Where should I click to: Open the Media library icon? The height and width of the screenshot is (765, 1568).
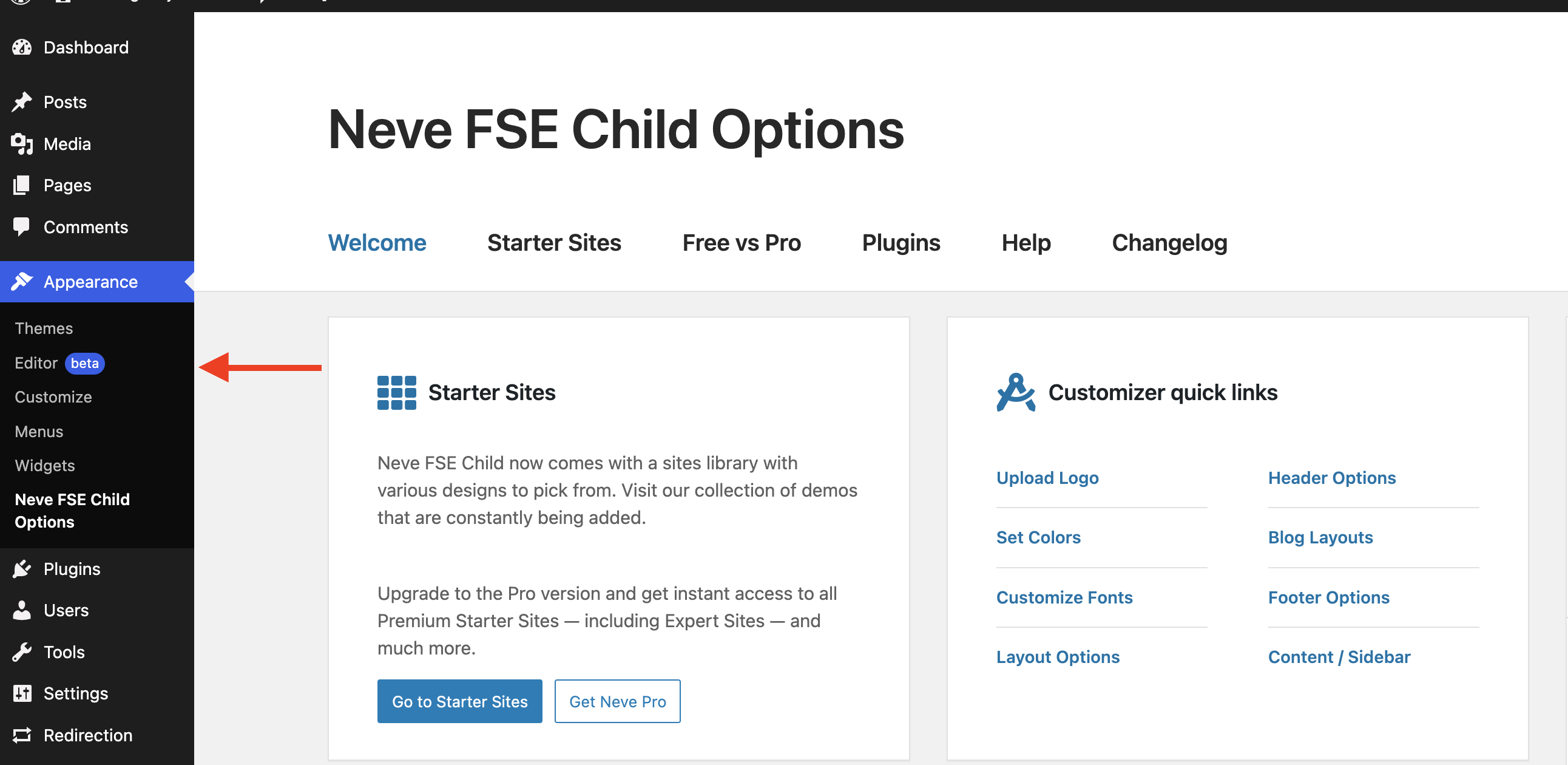pos(22,144)
